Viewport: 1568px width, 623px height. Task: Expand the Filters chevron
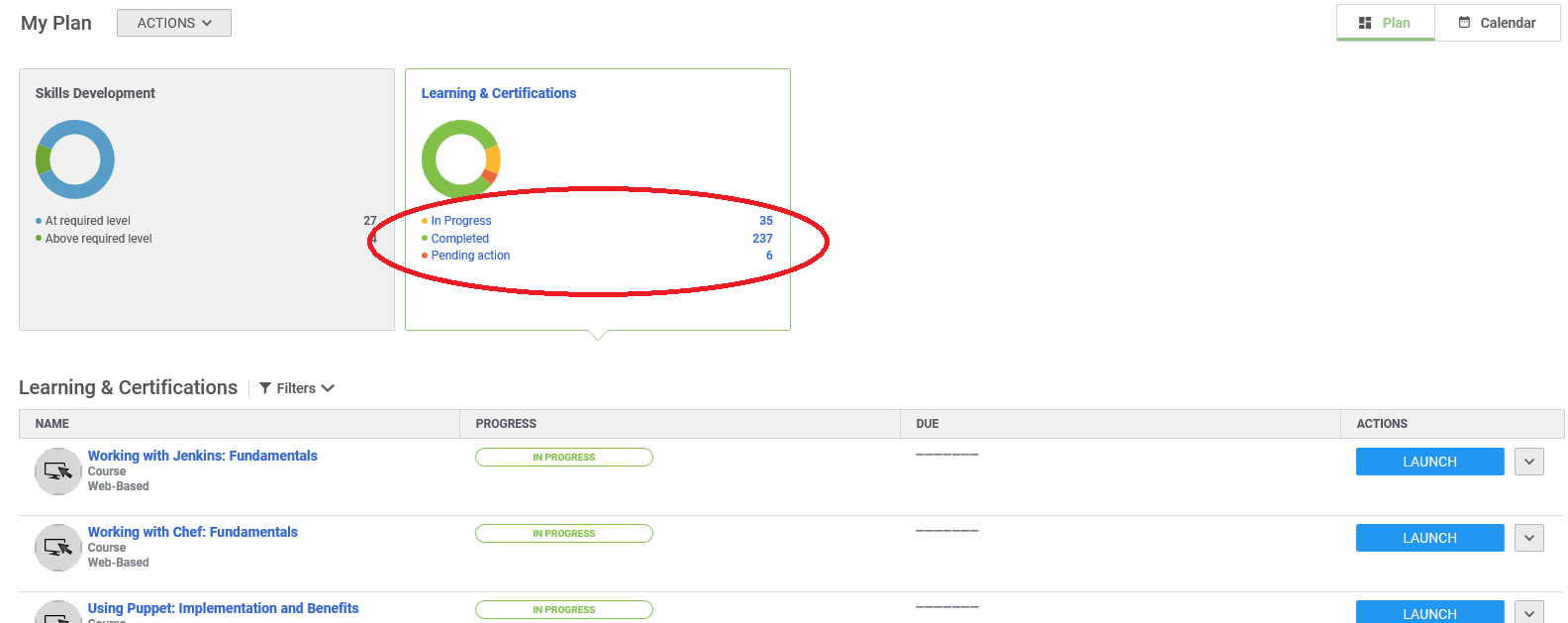pyautogui.click(x=328, y=388)
